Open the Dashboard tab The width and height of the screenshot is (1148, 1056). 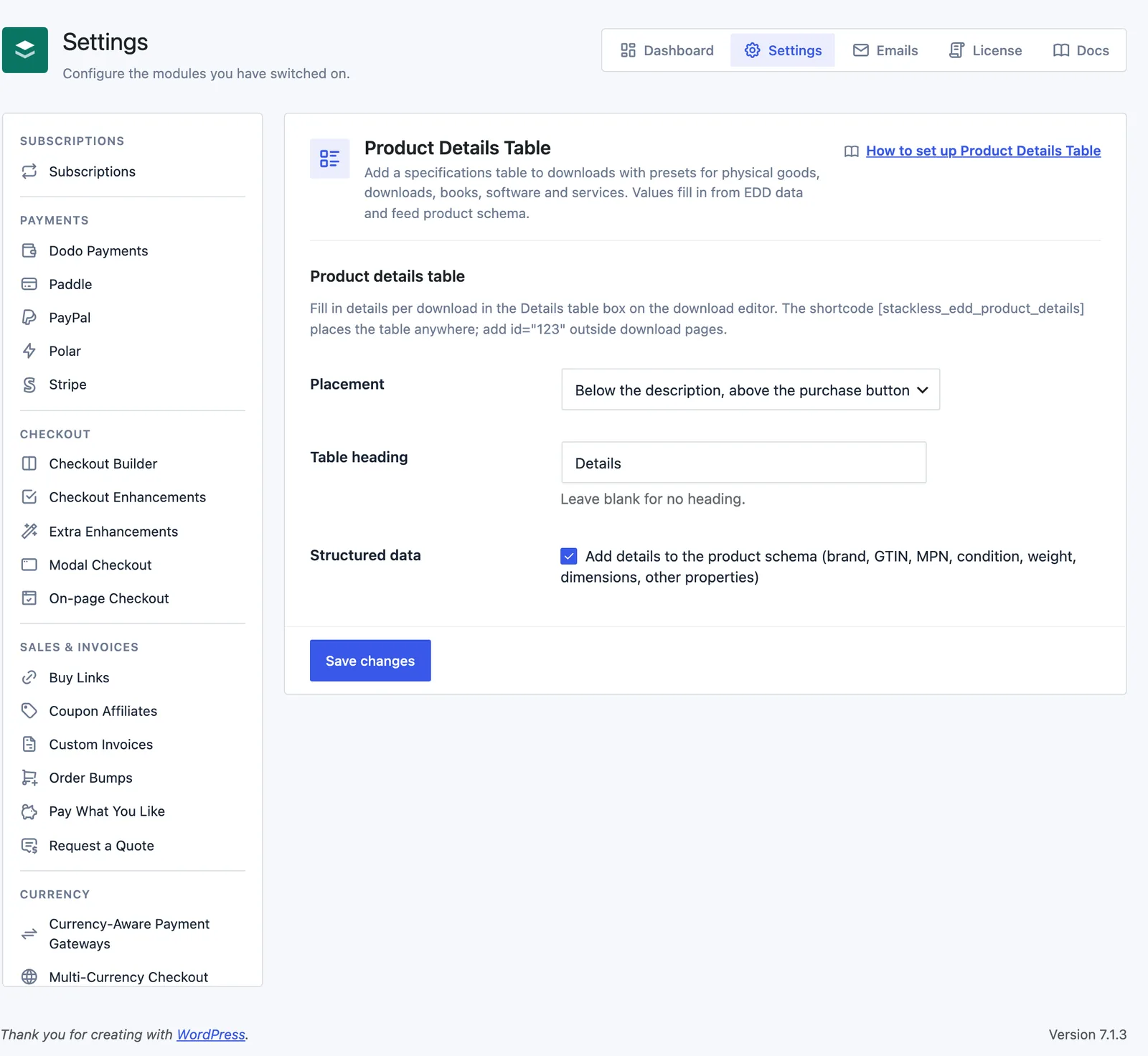coord(667,50)
